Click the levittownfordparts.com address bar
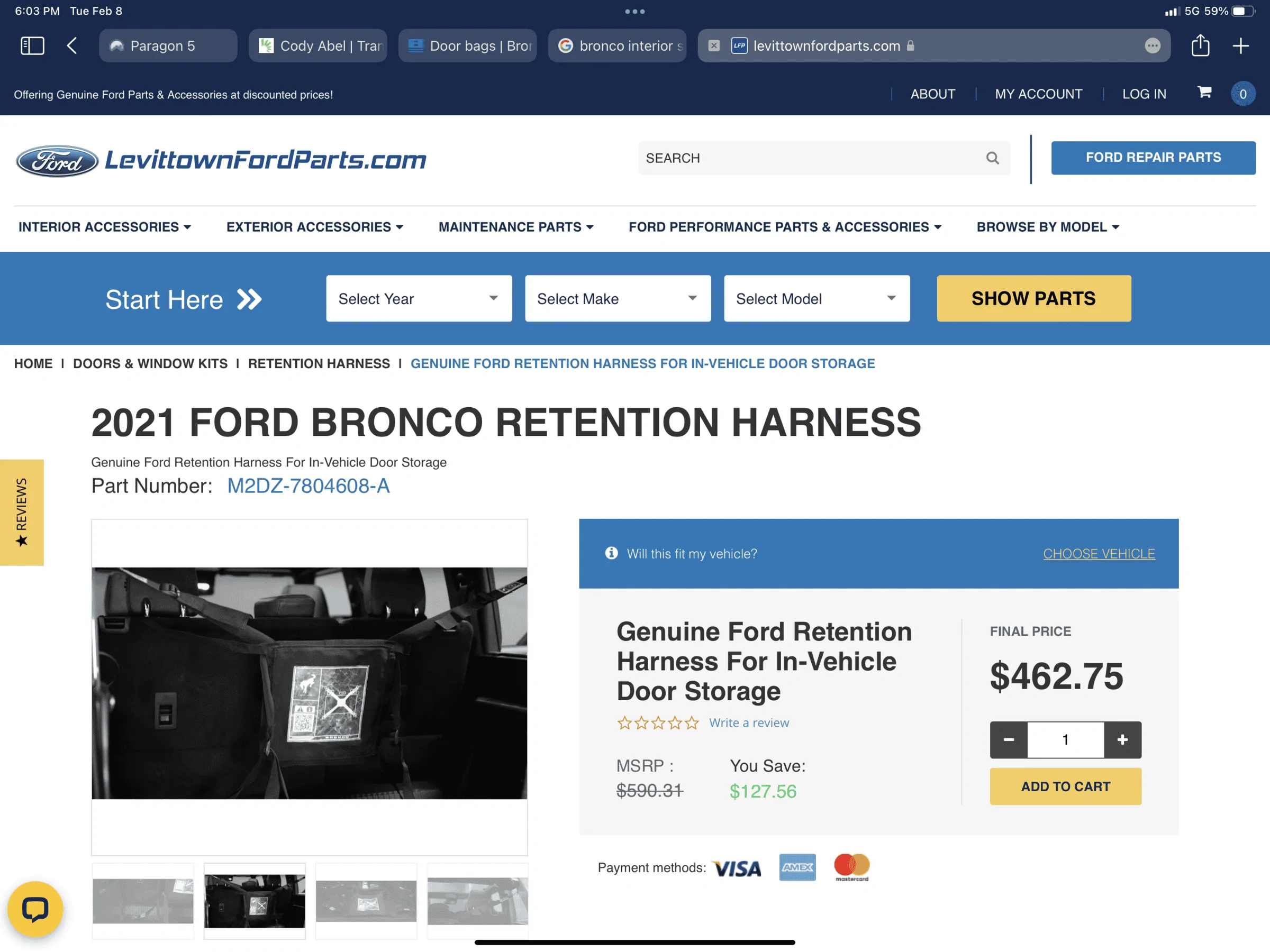Screen dimensions: 1270x952 click(x=933, y=46)
